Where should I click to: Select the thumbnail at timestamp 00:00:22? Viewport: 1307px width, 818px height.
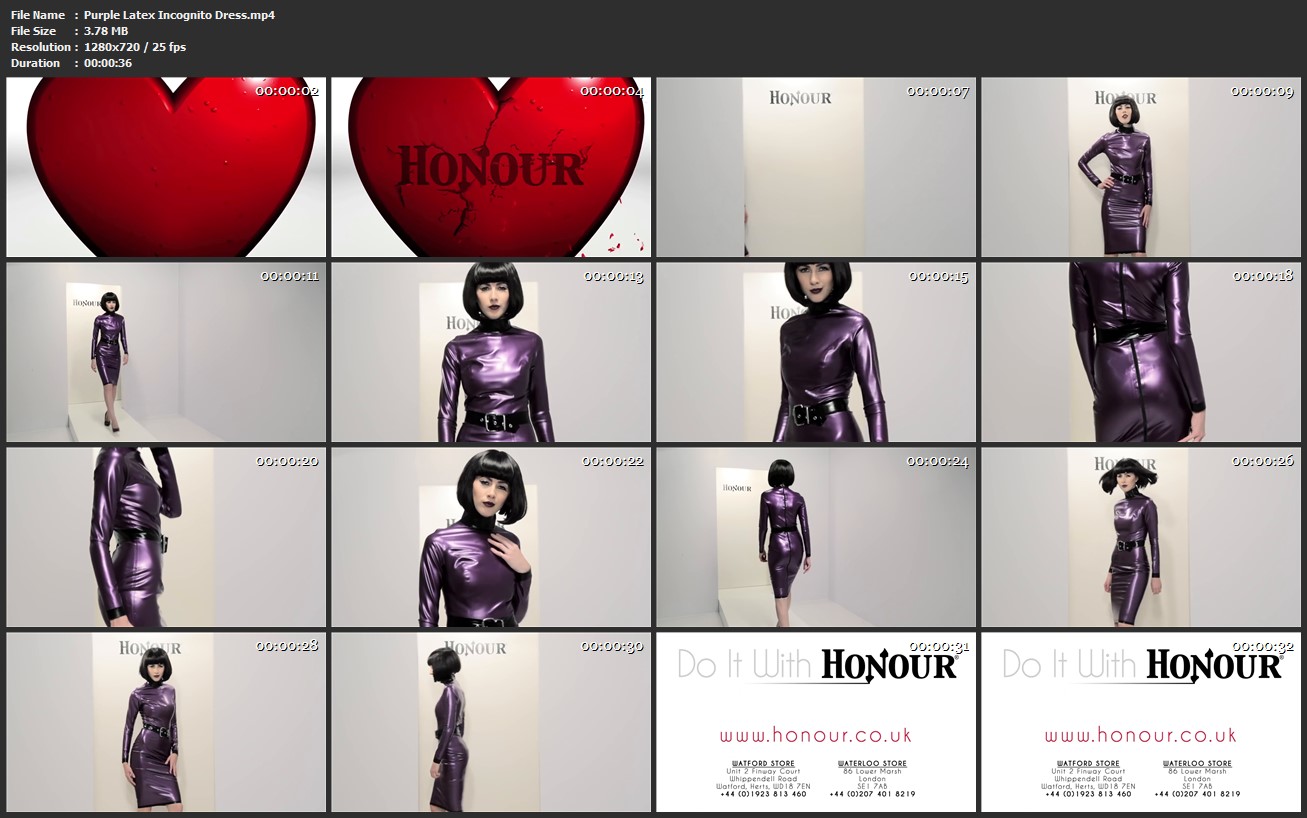click(491, 537)
